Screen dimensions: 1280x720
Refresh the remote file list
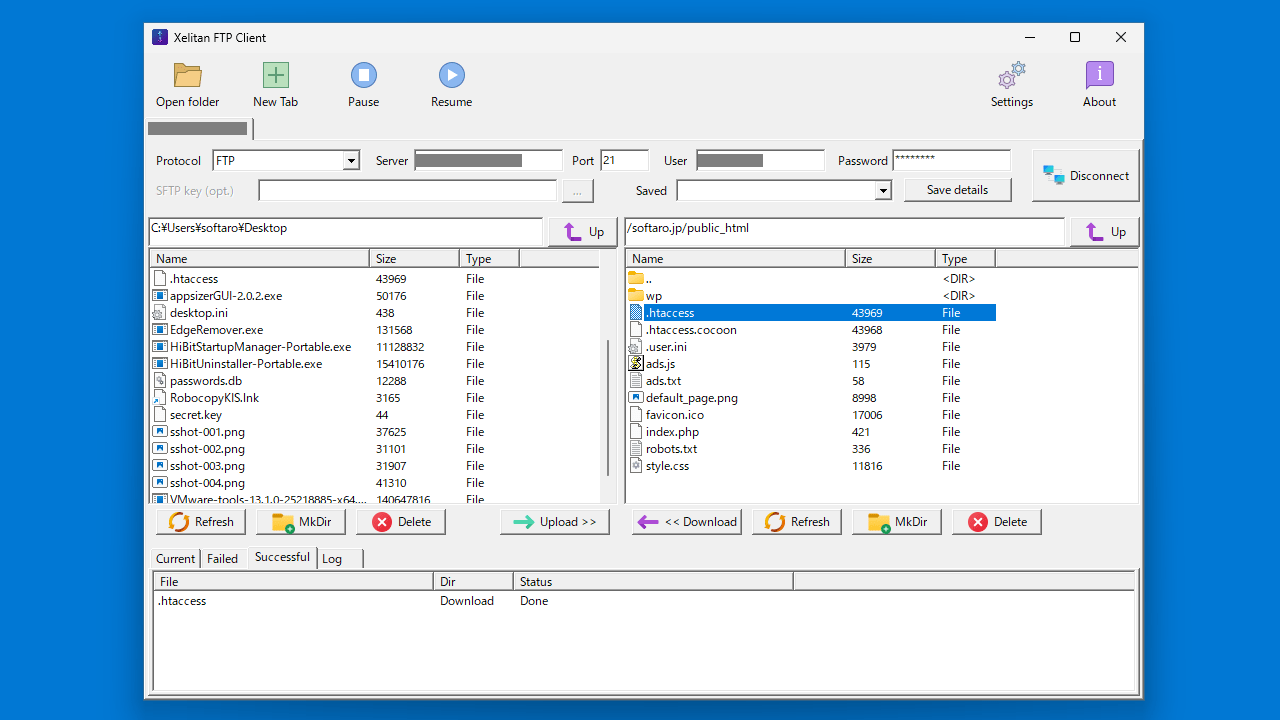pos(797,522)
